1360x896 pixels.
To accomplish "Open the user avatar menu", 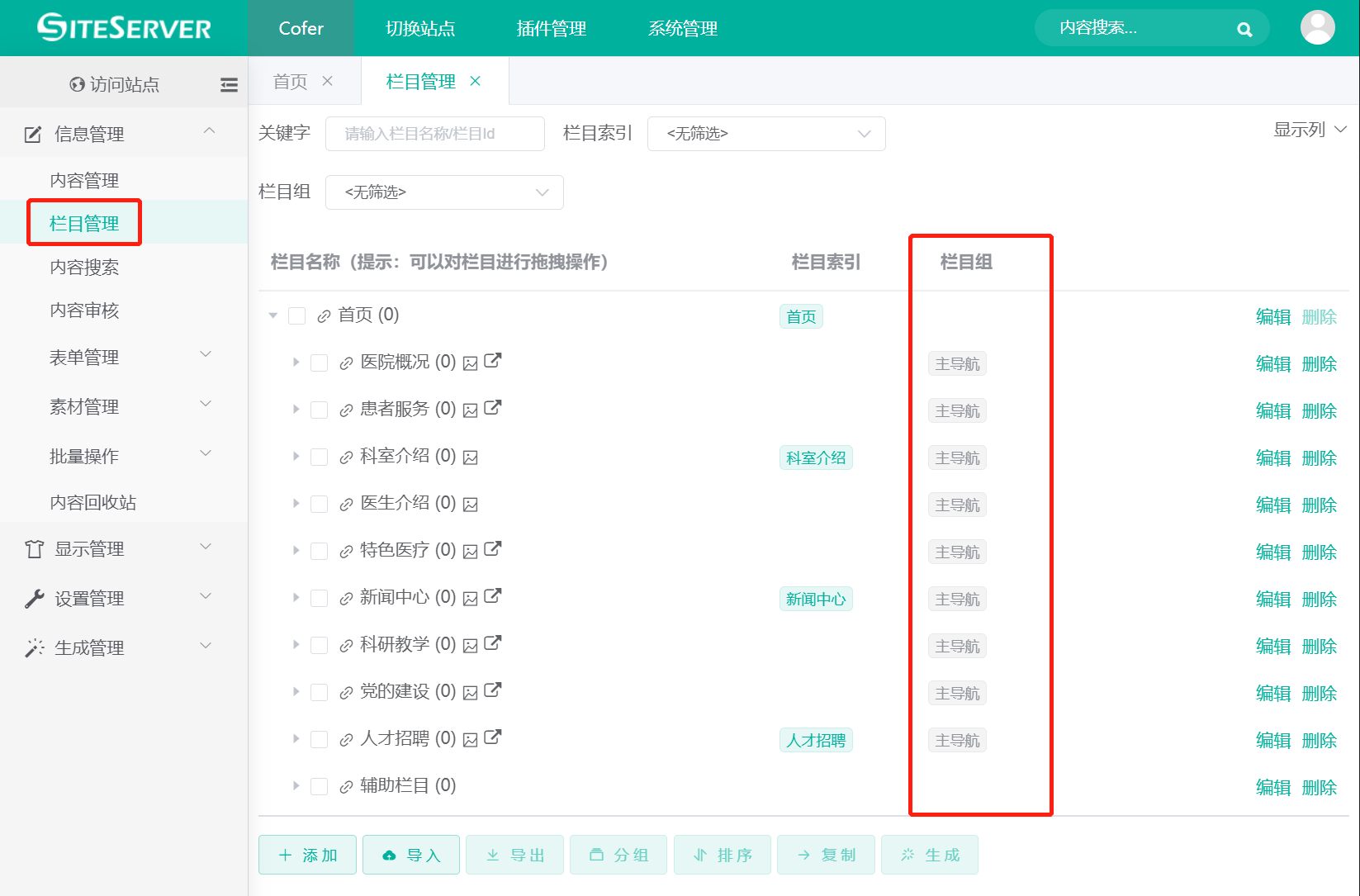I will click(1317, 28).
